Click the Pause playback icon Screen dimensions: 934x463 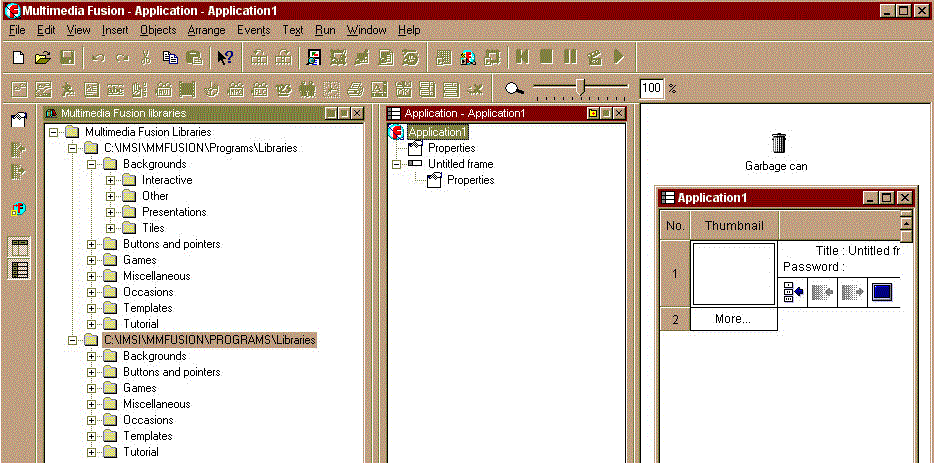click(571, 57)
